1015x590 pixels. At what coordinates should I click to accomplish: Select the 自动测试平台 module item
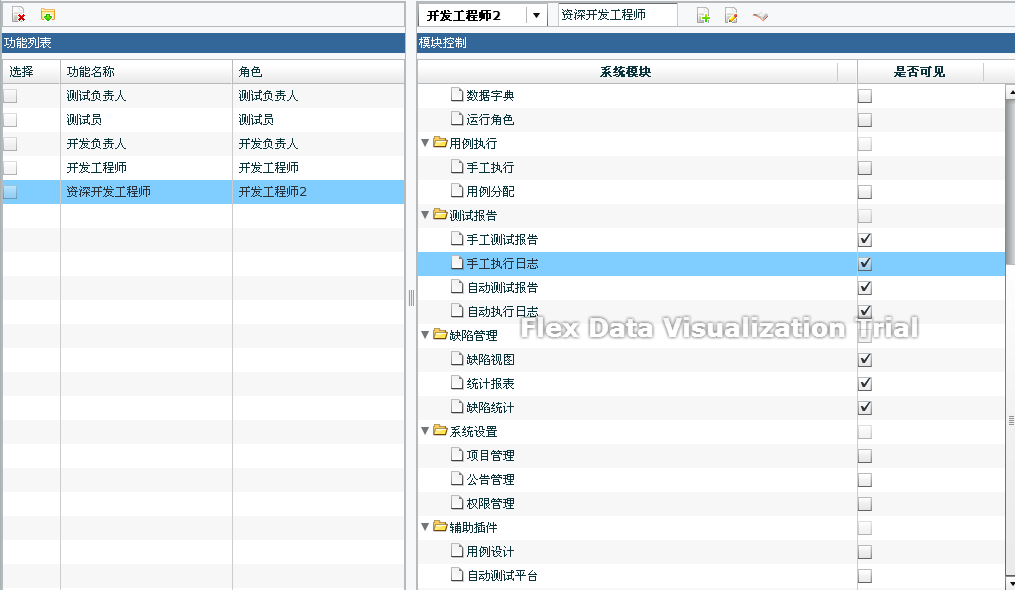504,576
